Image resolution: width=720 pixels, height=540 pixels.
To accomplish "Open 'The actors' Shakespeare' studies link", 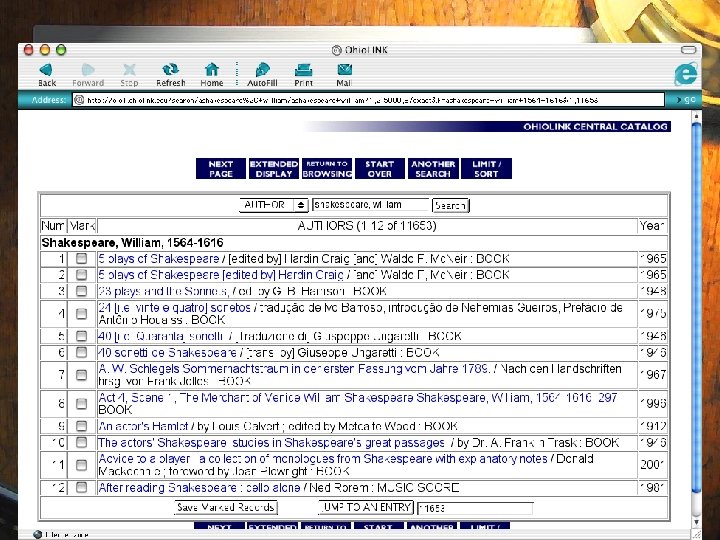I will 271,443.
